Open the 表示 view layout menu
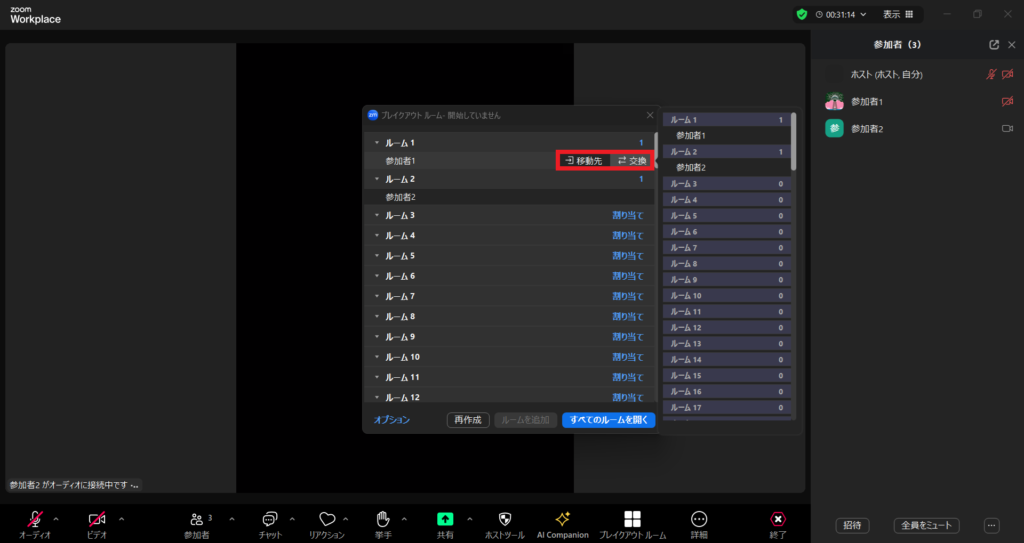 point(897,15)
